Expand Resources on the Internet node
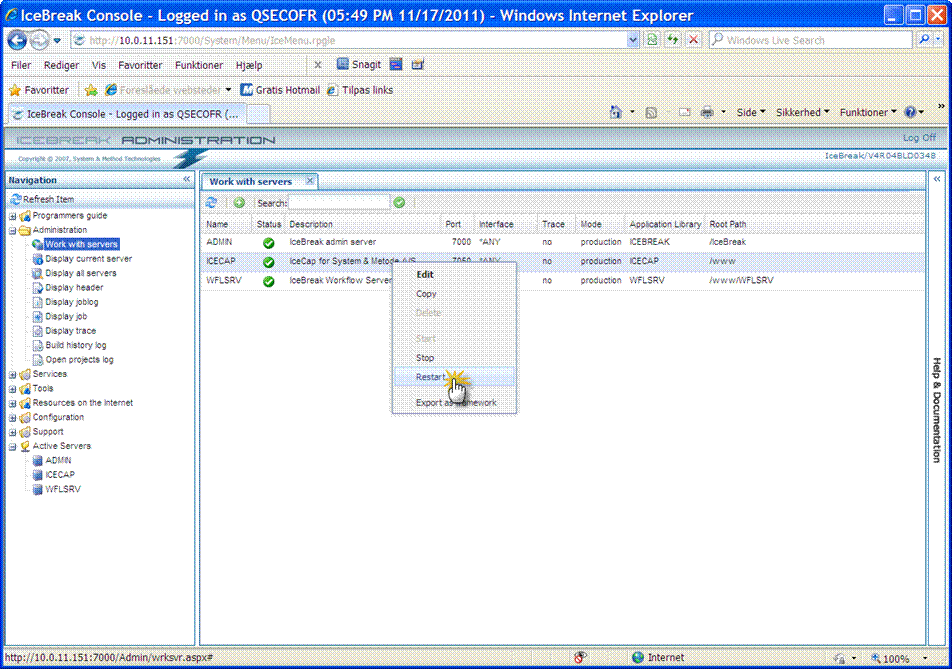 12,404
